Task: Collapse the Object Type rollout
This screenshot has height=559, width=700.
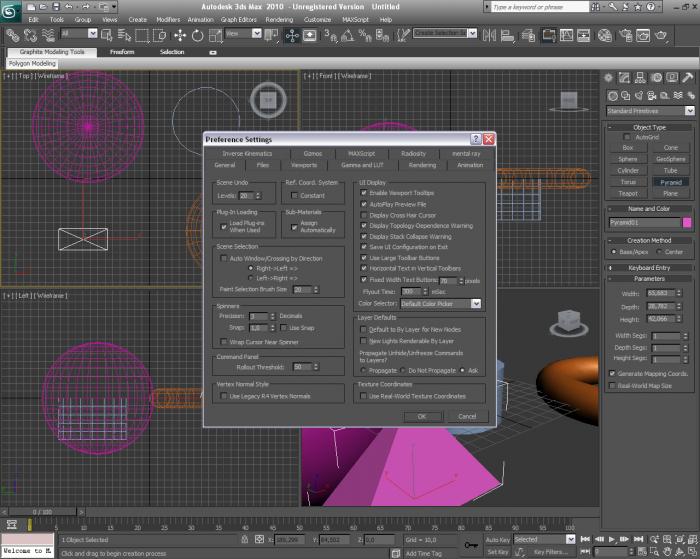Action: tap(649, 127)
